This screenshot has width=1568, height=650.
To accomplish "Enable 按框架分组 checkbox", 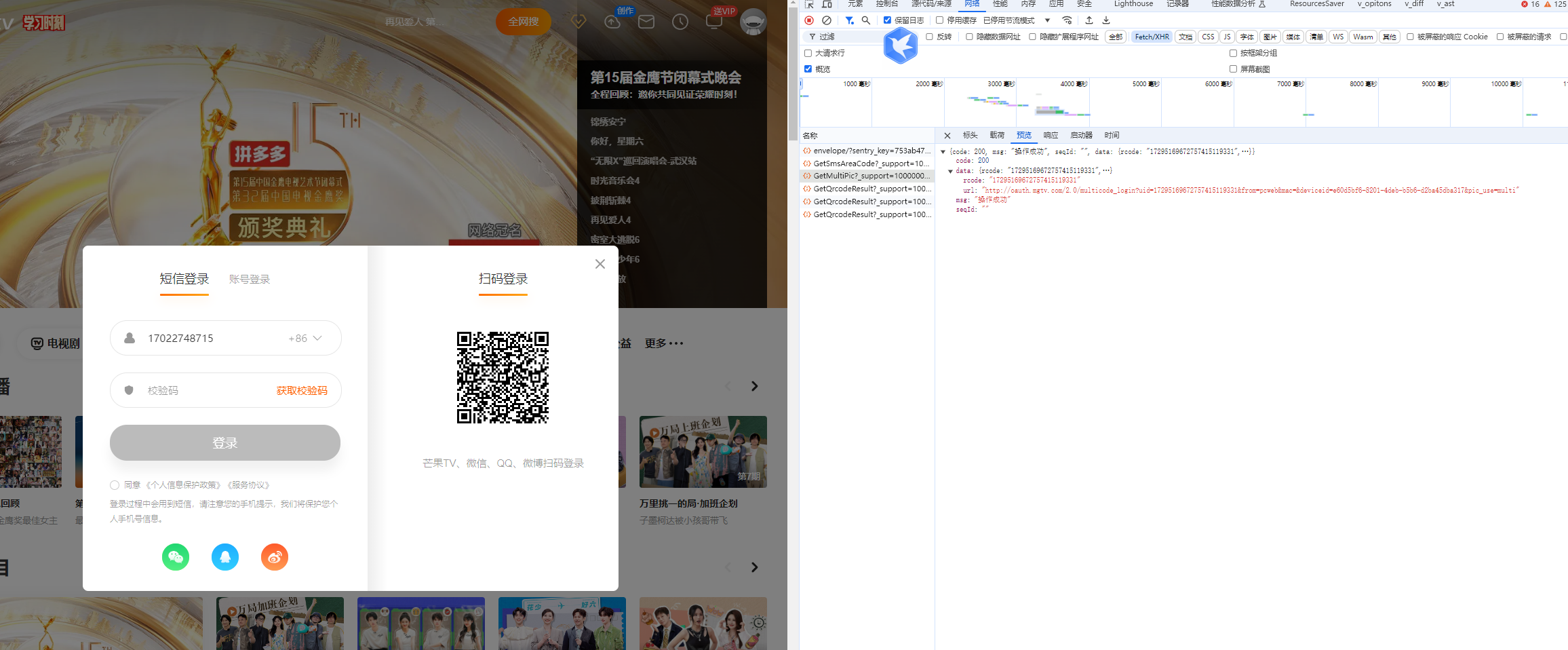I will (1234, 53).
